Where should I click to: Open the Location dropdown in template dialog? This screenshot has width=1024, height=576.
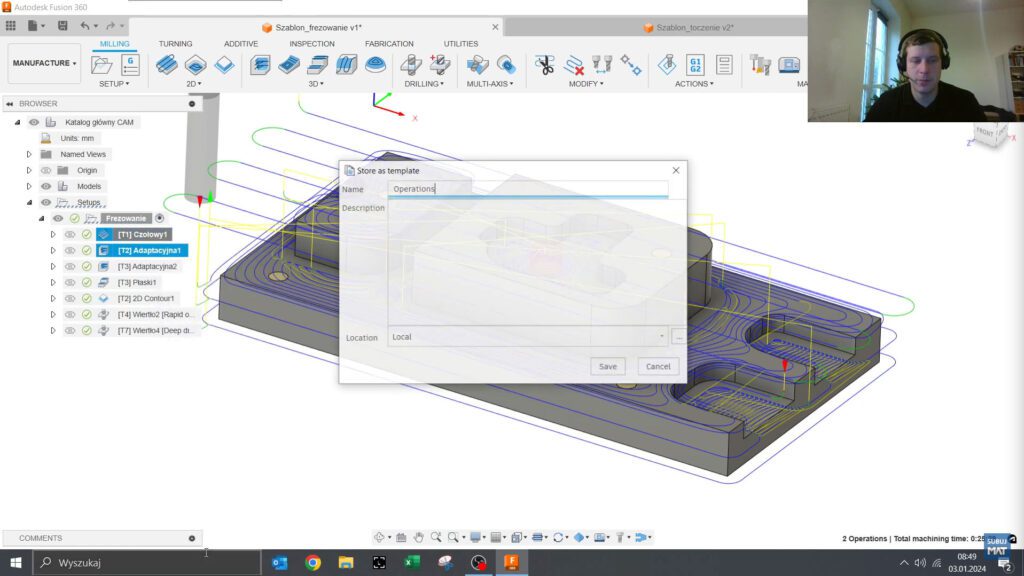[x=662, y=337]
